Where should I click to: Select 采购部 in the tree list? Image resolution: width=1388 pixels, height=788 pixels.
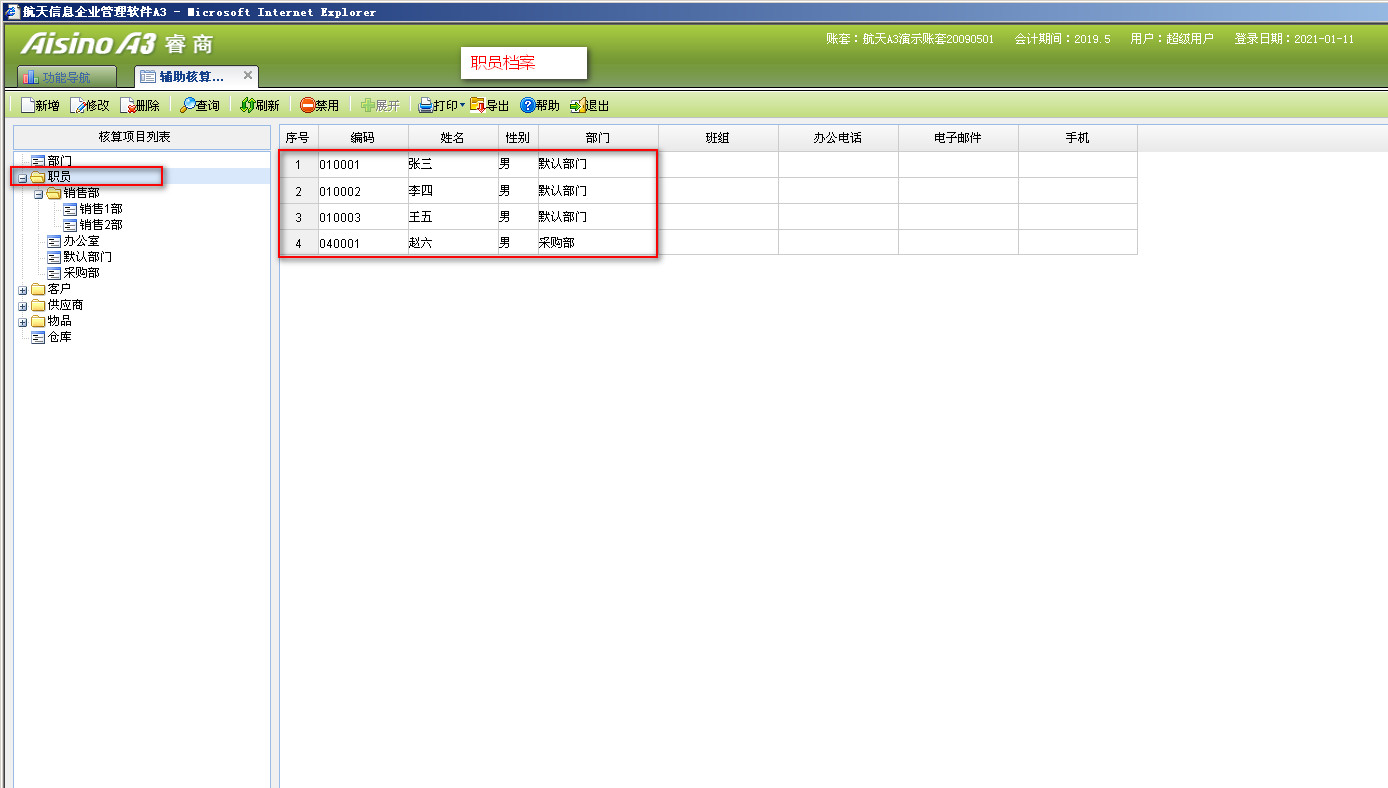point(81,273)
